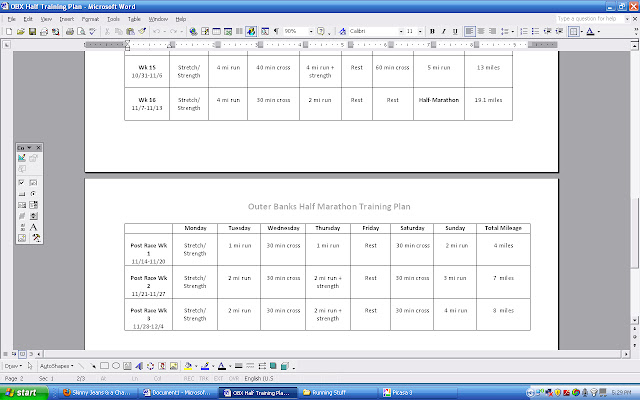This screenshot has width=640, height=400.
Task: Select the Format Painter brush
Action: click(x=142, y=31)
